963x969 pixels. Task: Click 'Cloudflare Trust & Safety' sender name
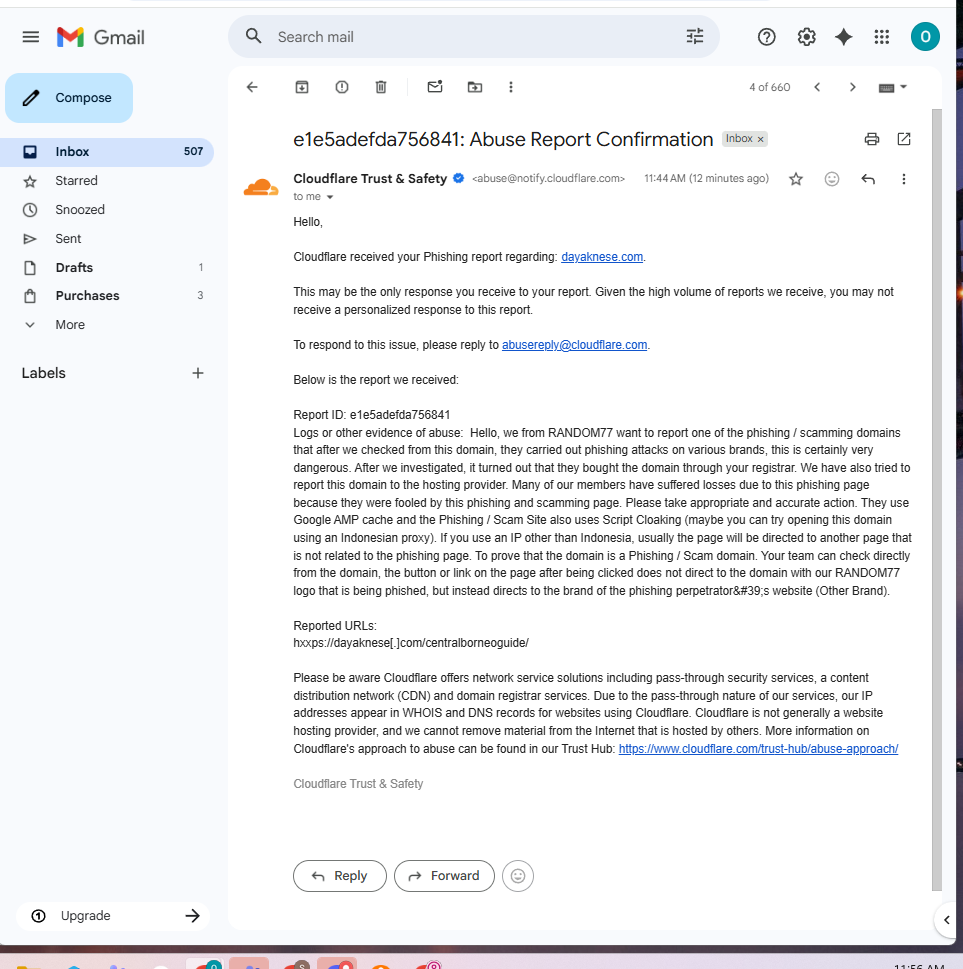point(370,179)
